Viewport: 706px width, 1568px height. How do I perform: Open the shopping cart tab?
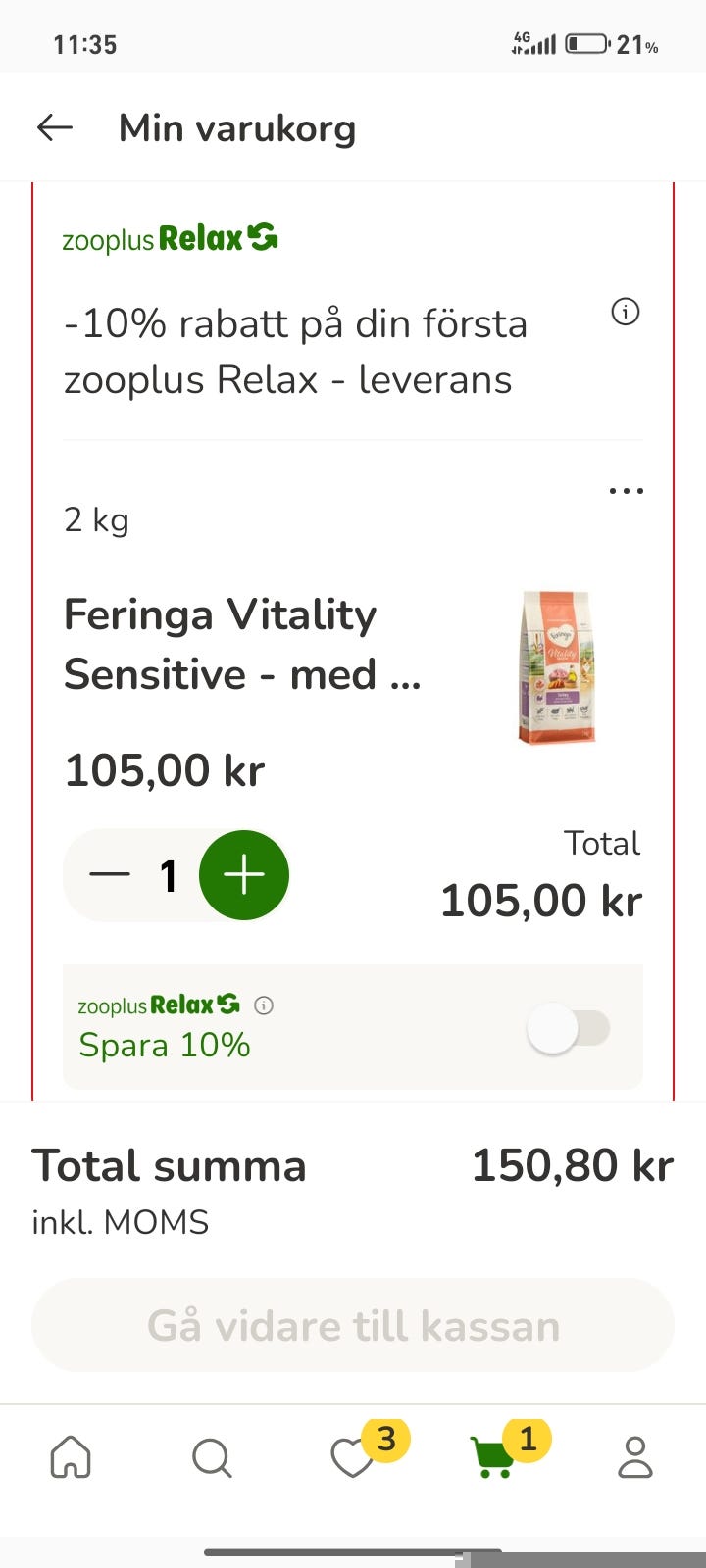(x=494, y=1457)
